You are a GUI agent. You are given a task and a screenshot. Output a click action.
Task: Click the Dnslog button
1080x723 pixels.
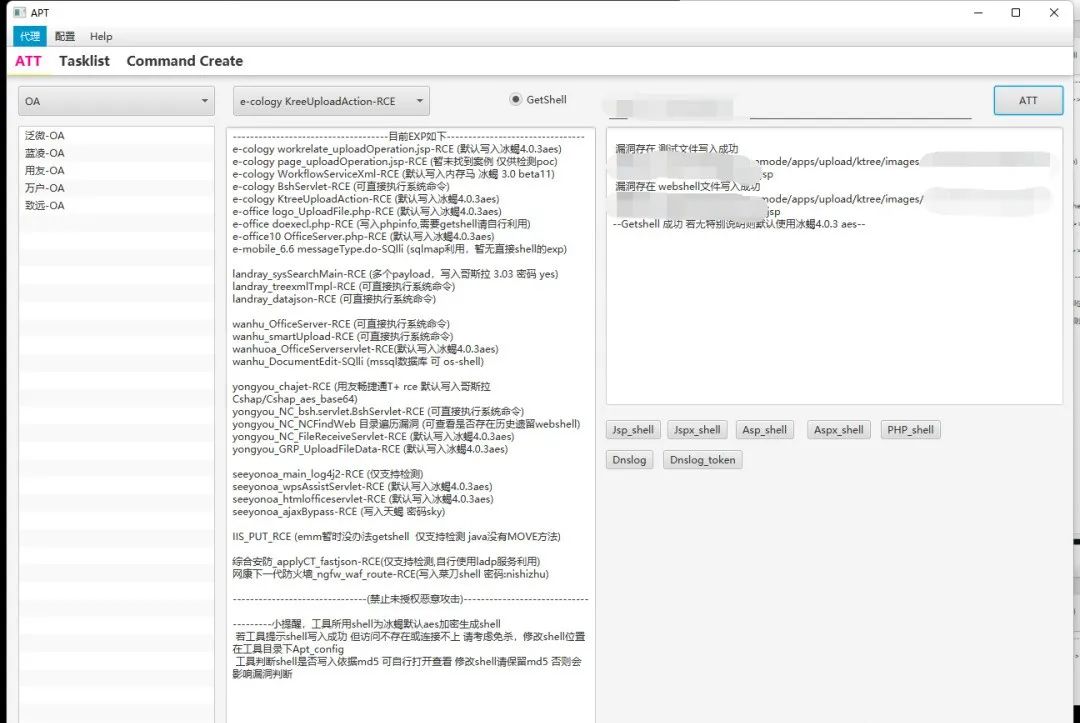point(630,459)
